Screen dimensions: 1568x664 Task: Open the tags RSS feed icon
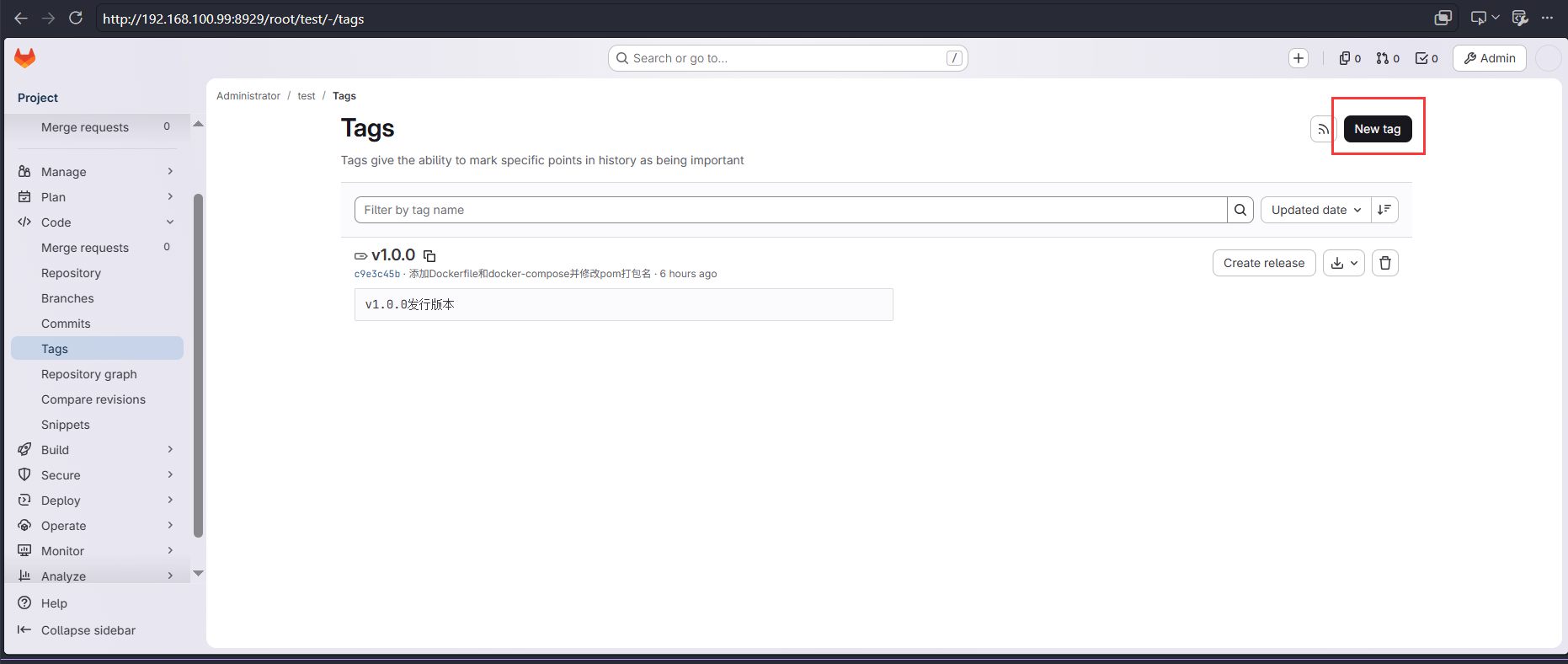click(1323, 129)
